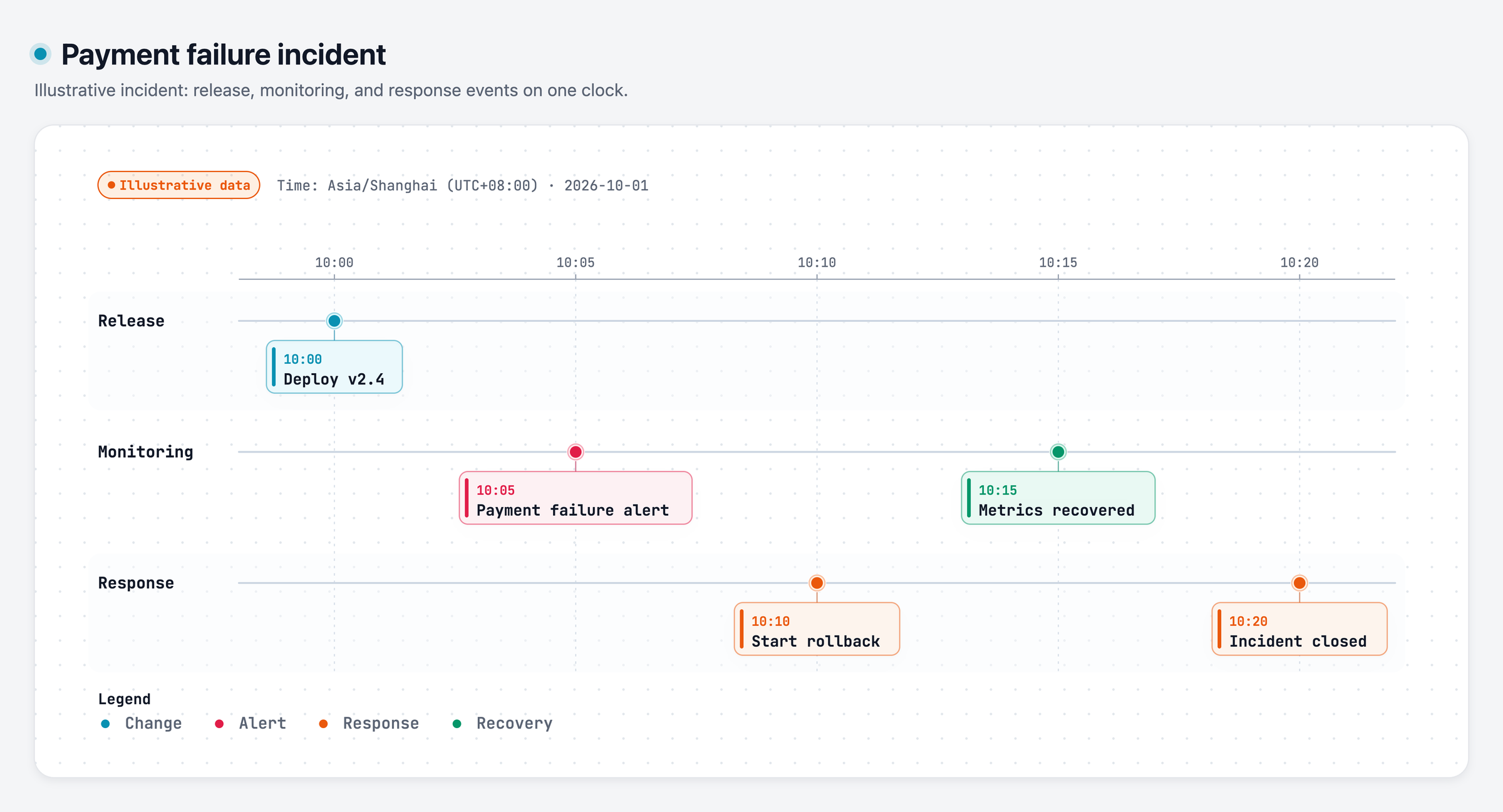Select the green recovery marker at 10:15
The image size is (1503, 812).
point(1058,451)
